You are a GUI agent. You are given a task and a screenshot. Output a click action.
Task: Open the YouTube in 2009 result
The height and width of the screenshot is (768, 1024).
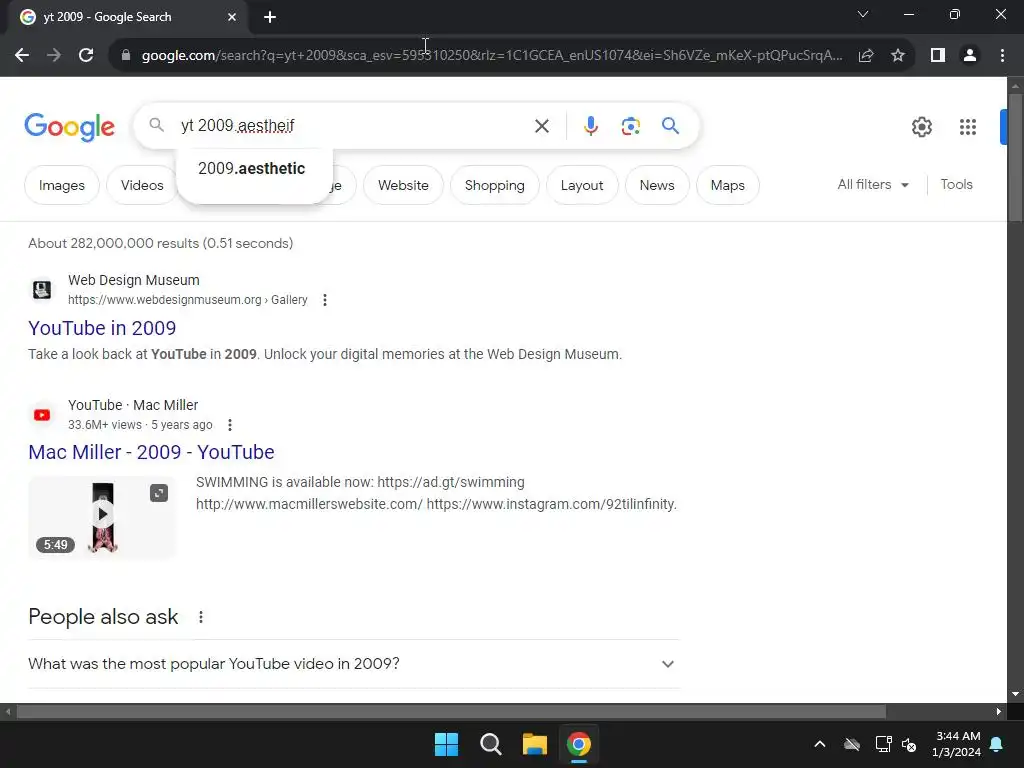tap(102, 328)
